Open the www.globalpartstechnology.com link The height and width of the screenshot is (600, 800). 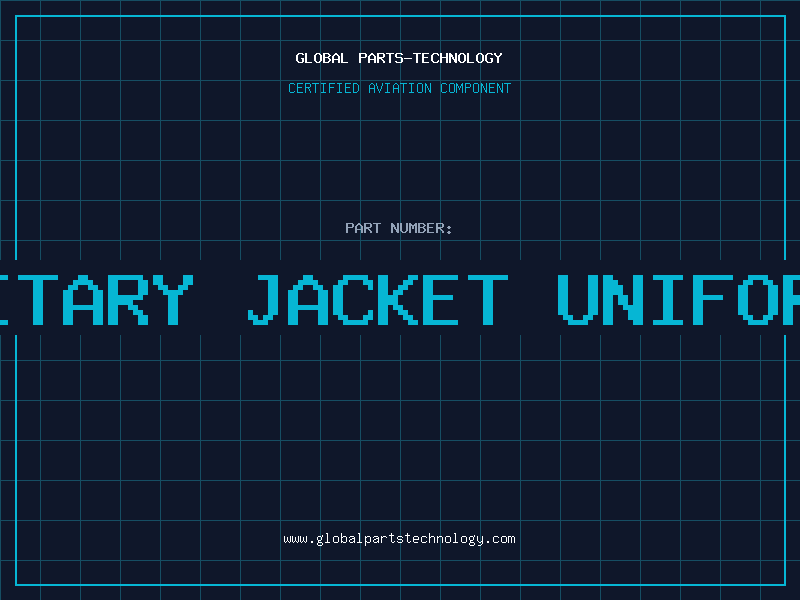coord(399,539)
